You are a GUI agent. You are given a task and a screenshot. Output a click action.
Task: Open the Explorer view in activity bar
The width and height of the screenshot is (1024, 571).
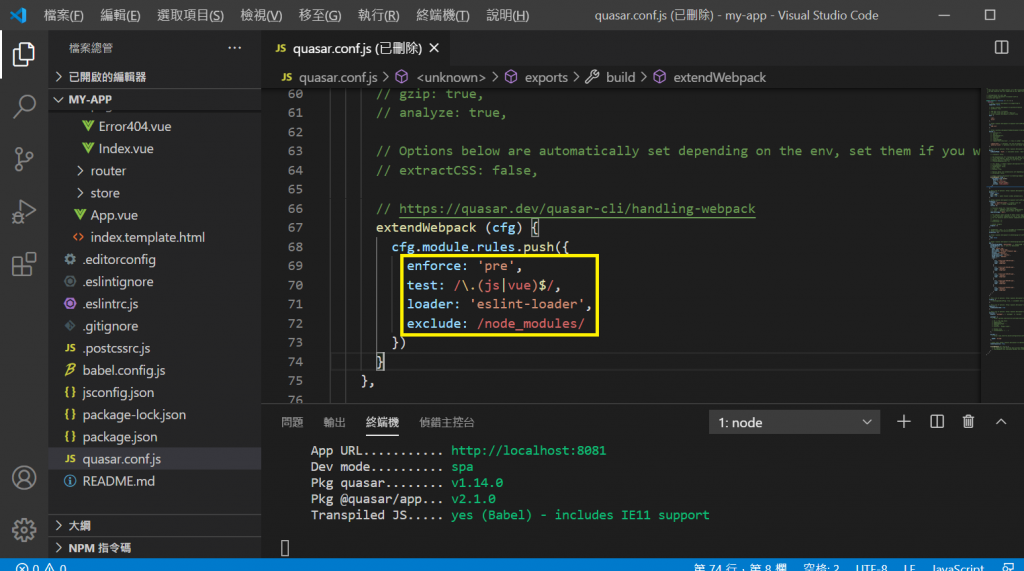tap(24, 54)
